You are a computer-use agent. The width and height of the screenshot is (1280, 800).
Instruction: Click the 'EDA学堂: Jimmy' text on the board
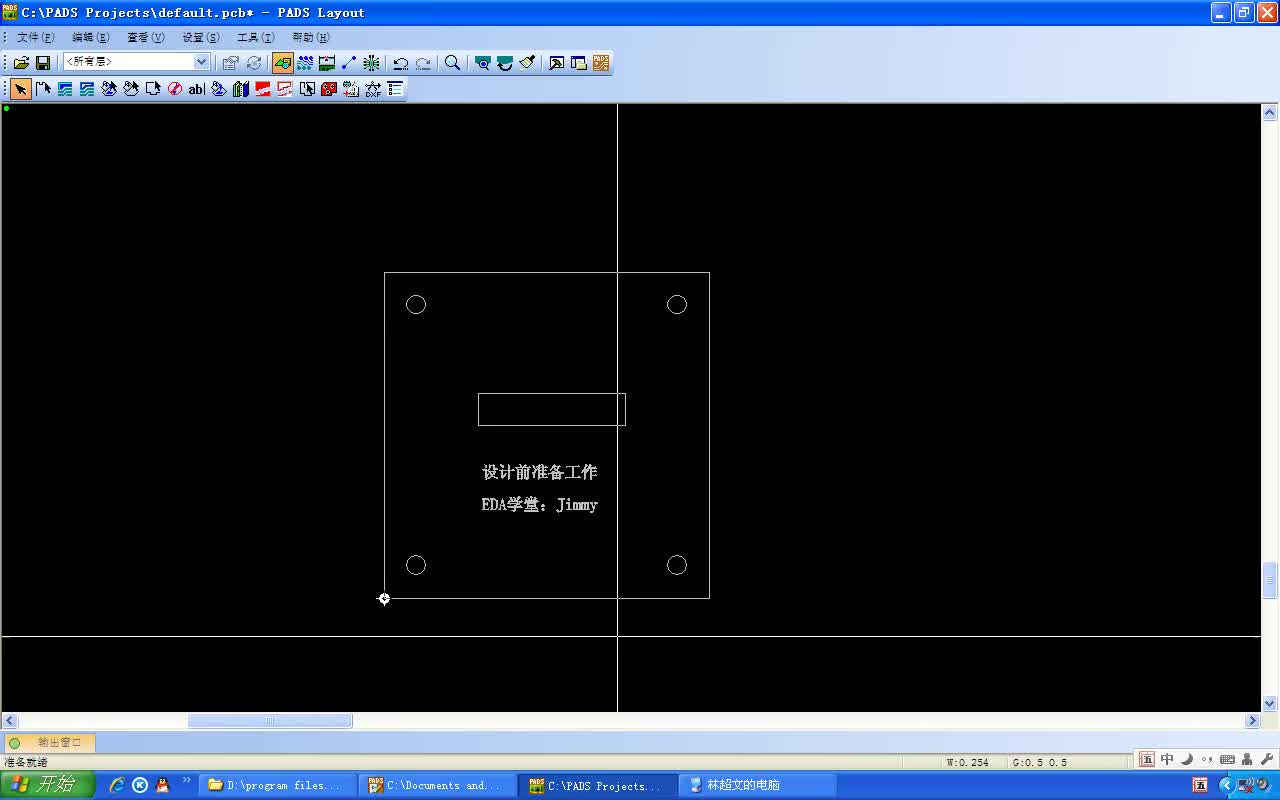(x=540, y=505)
